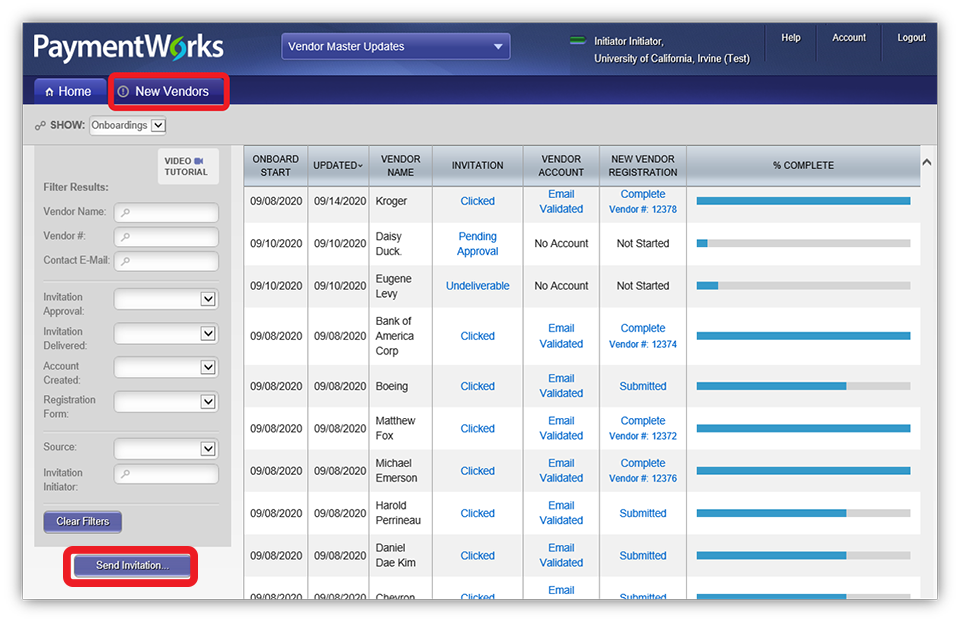Open Complete Vendor #: 12374 for Bank of America
Screen dimensions: 960x622
click(643, 336)
